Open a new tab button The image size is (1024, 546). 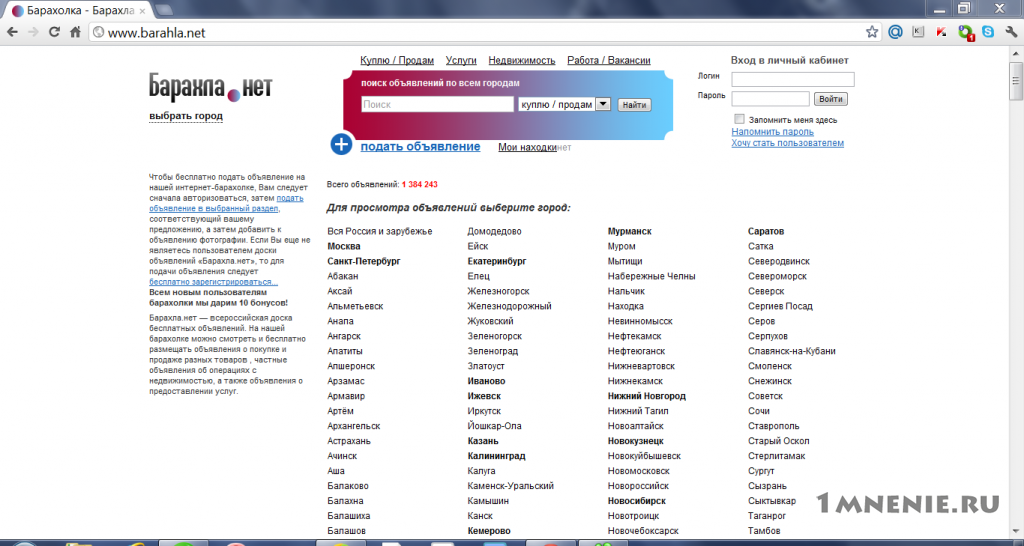164,10
